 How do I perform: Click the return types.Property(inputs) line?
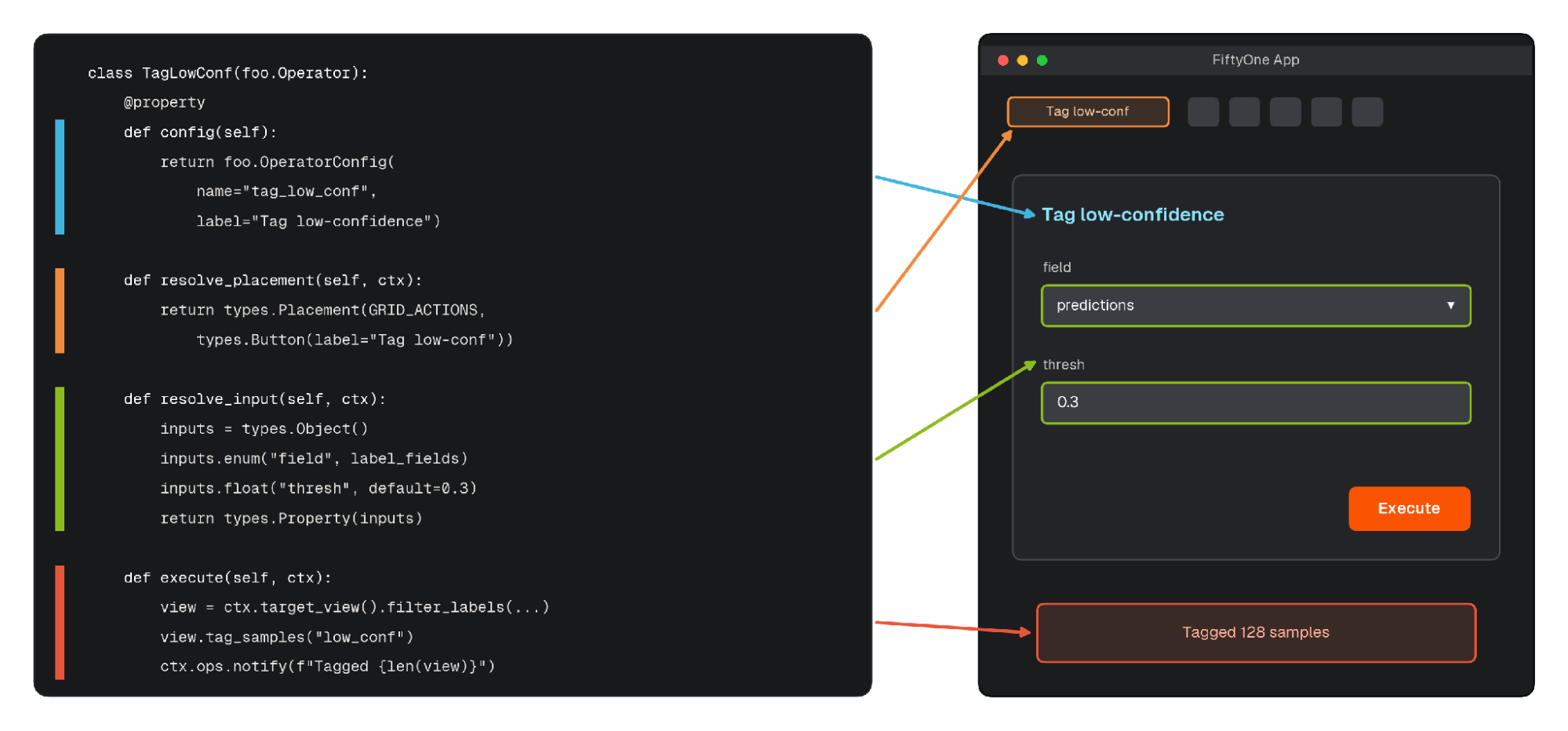pyautogui.click(x=291, y=518)
